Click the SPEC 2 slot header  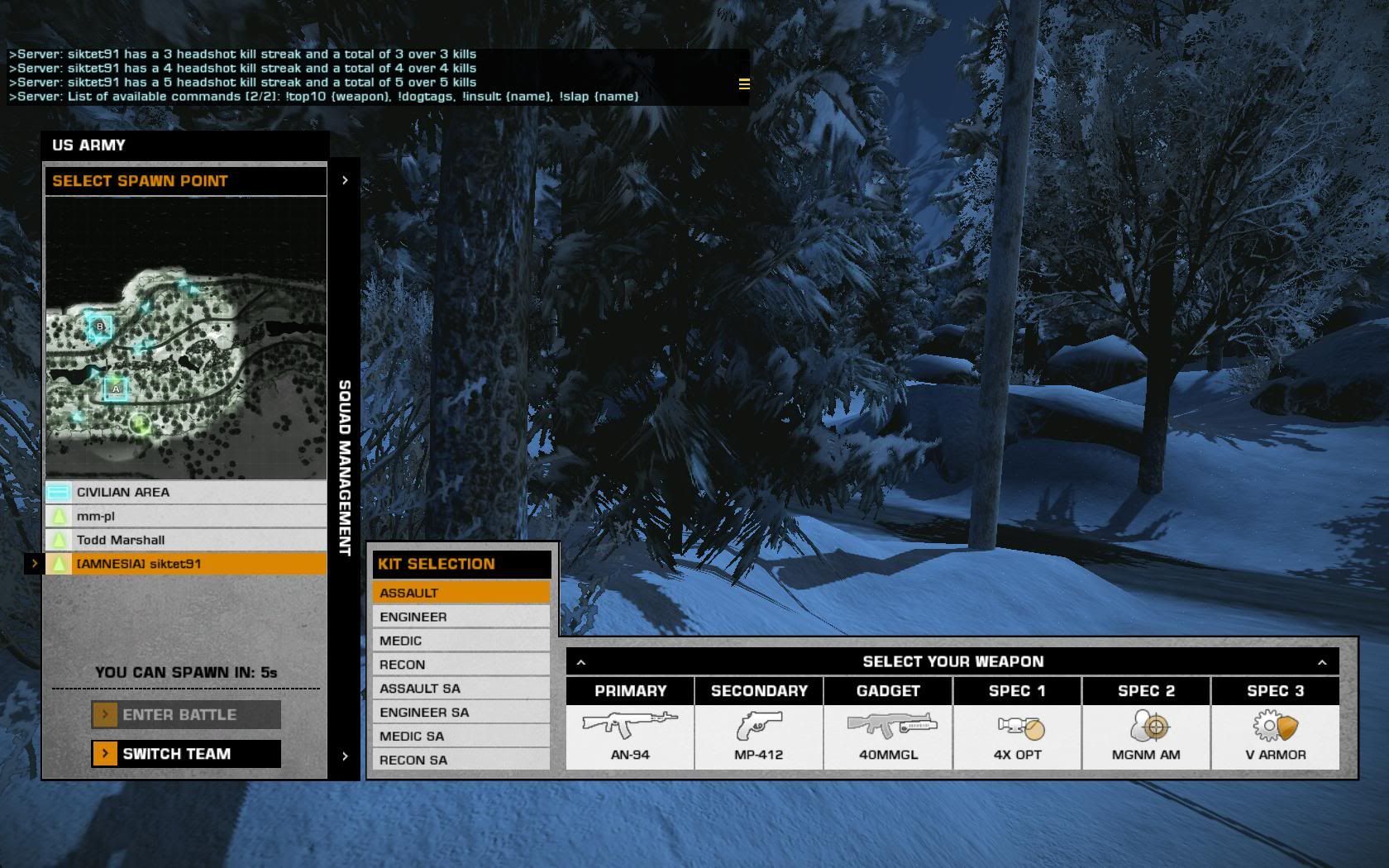(1146, 691)
